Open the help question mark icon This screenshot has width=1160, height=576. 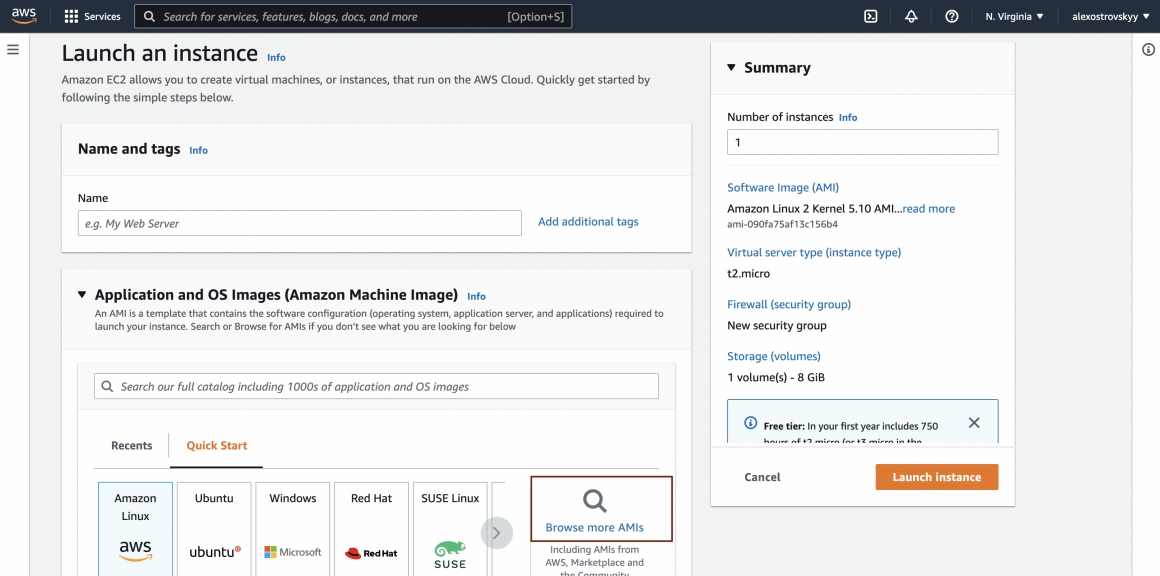(x=951, y=16)
